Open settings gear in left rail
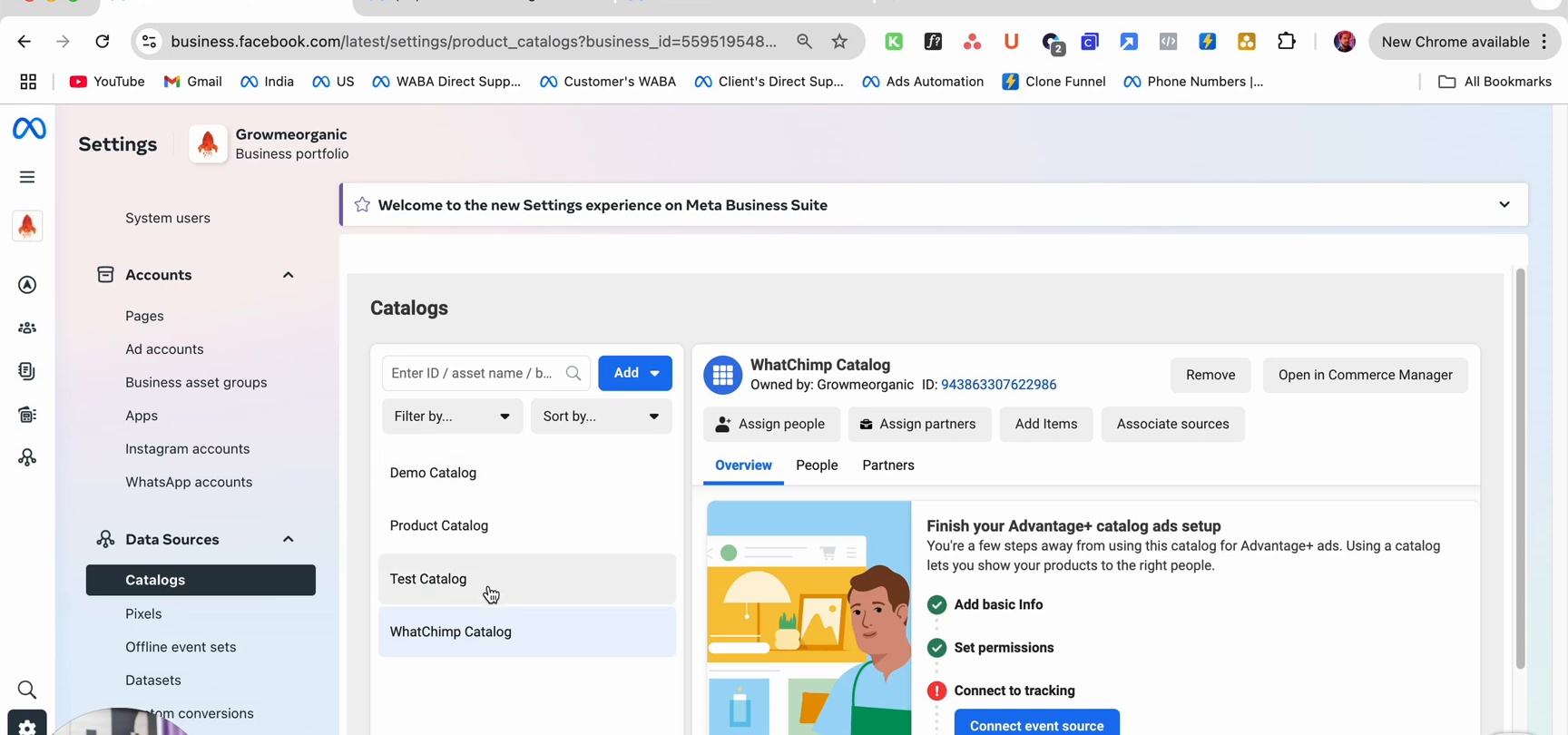1568x735 pixels. coord(27,726)
